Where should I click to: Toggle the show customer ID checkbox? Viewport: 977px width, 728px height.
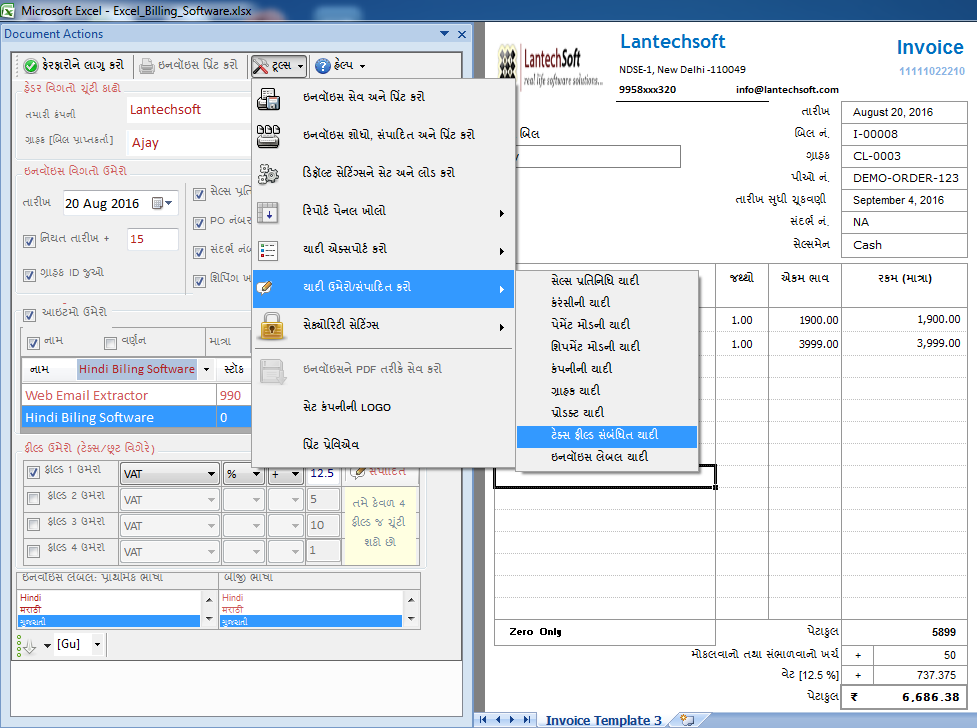click(x=29, y=275)
